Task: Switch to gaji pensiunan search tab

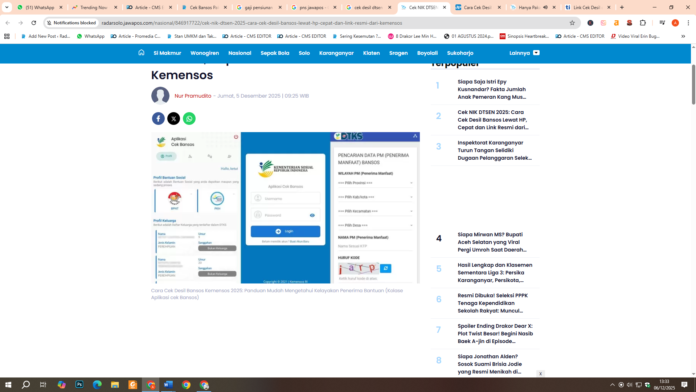Action: [x=258, y=8]
